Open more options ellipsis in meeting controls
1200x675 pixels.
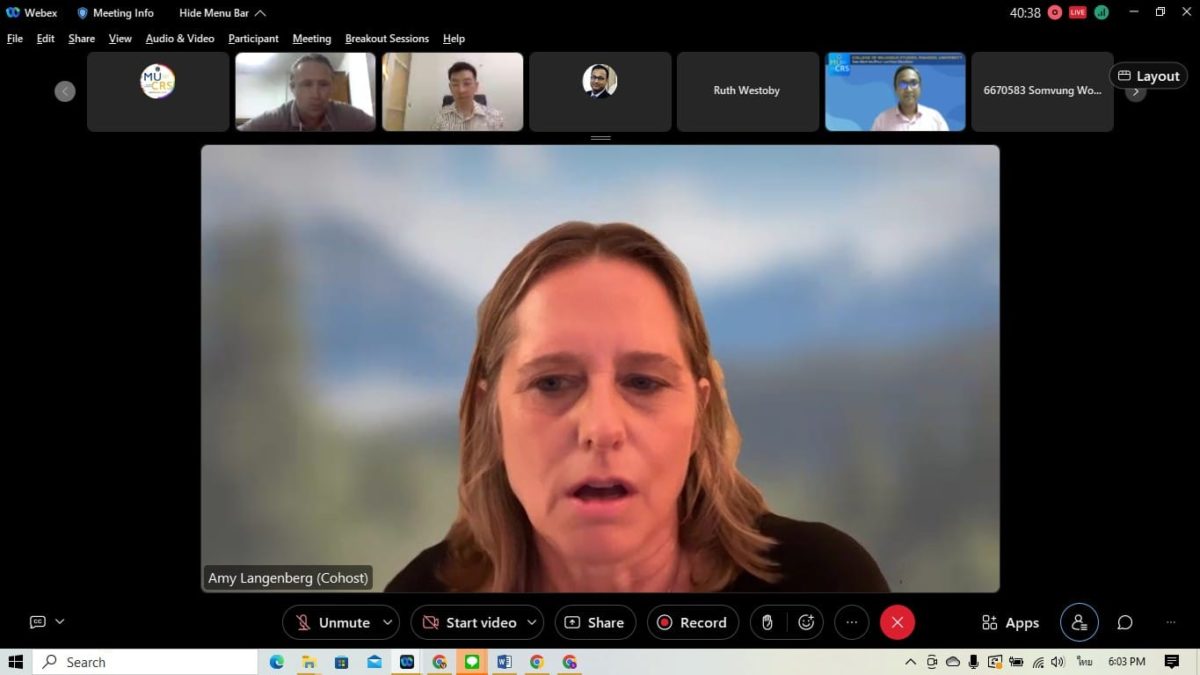click(x=852, y=622)
